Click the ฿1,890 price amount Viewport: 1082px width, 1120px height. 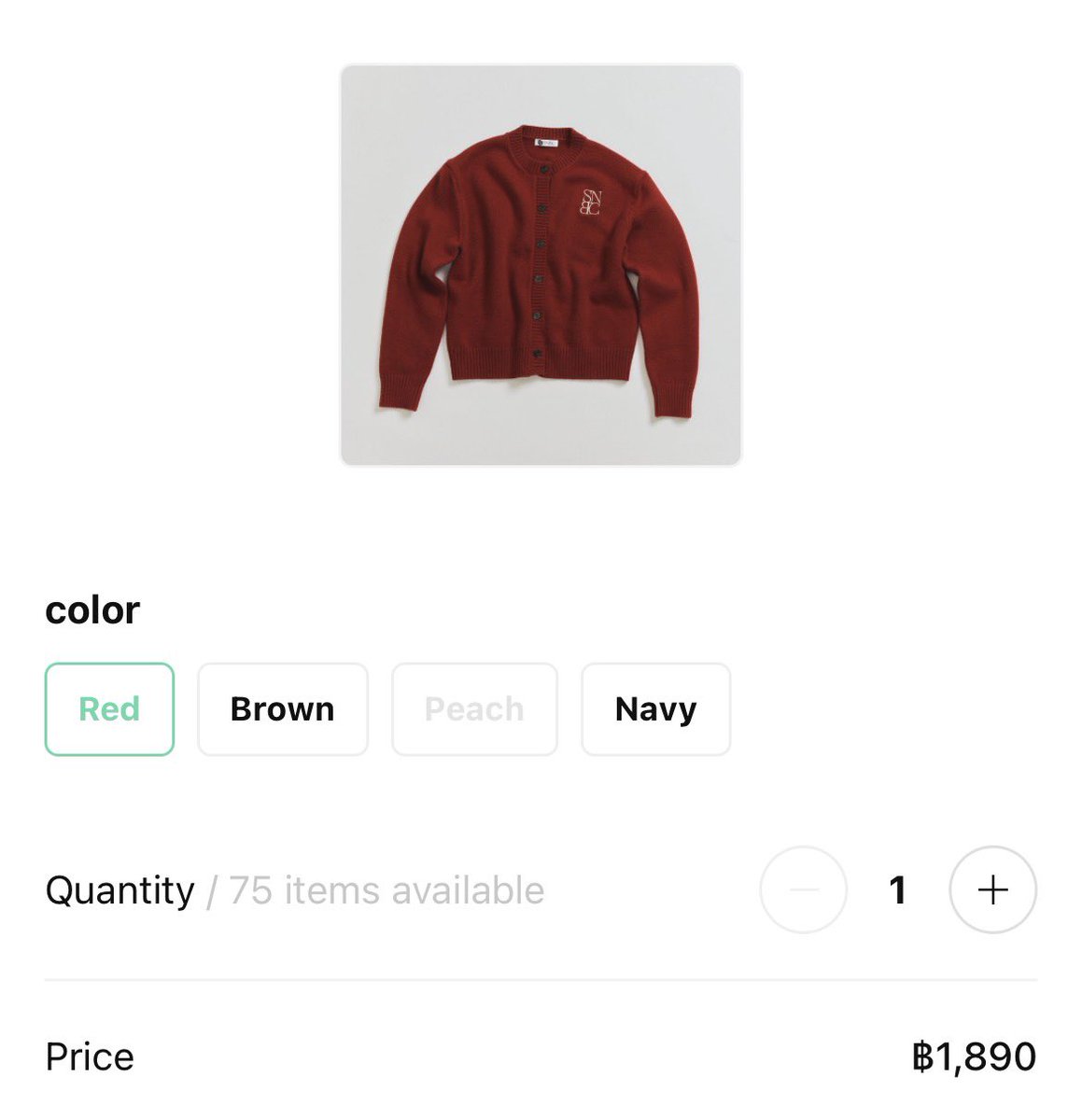[x=975, y=1057]
